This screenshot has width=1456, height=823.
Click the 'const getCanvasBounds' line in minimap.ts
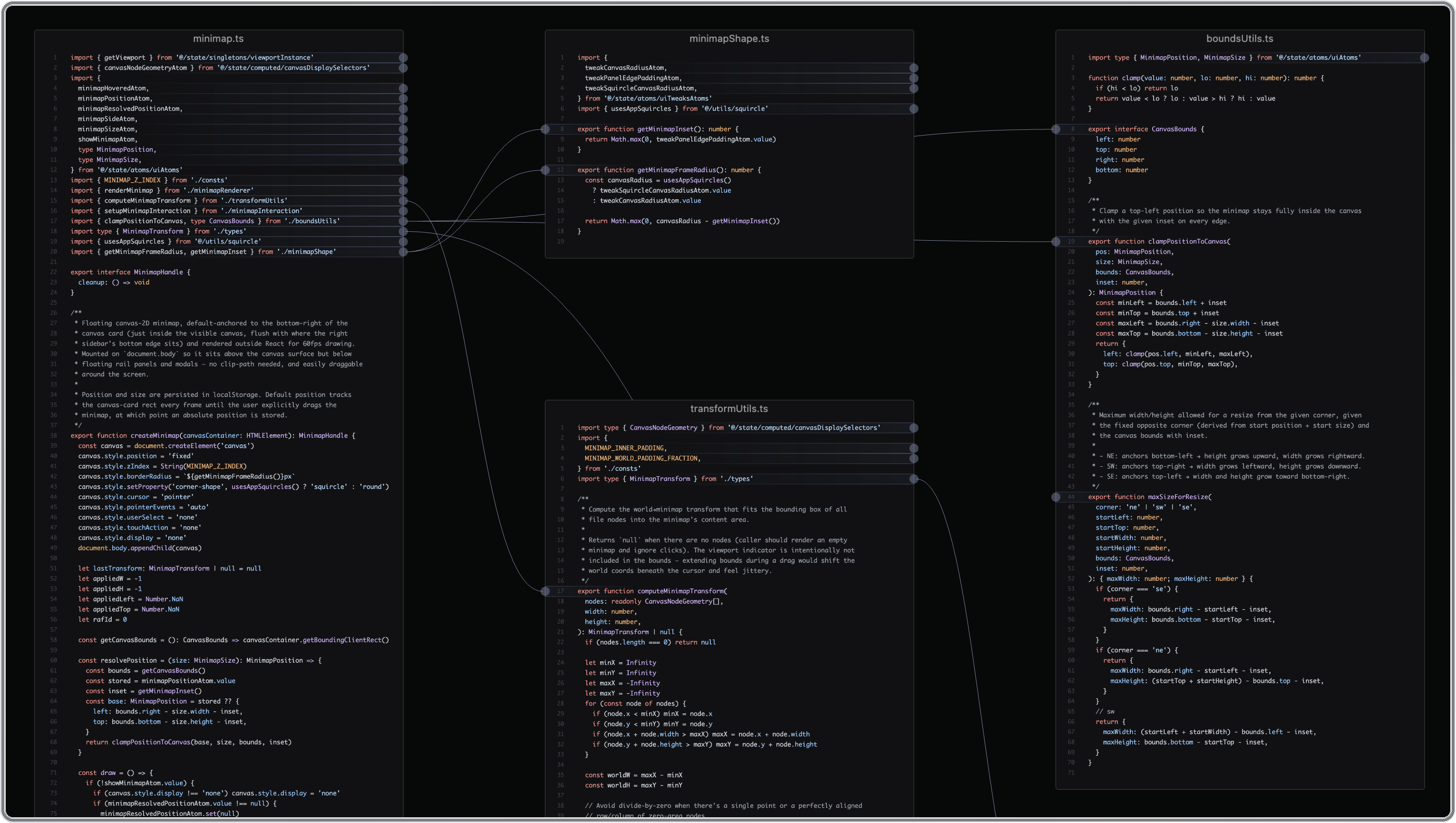(x=233, y=640)
